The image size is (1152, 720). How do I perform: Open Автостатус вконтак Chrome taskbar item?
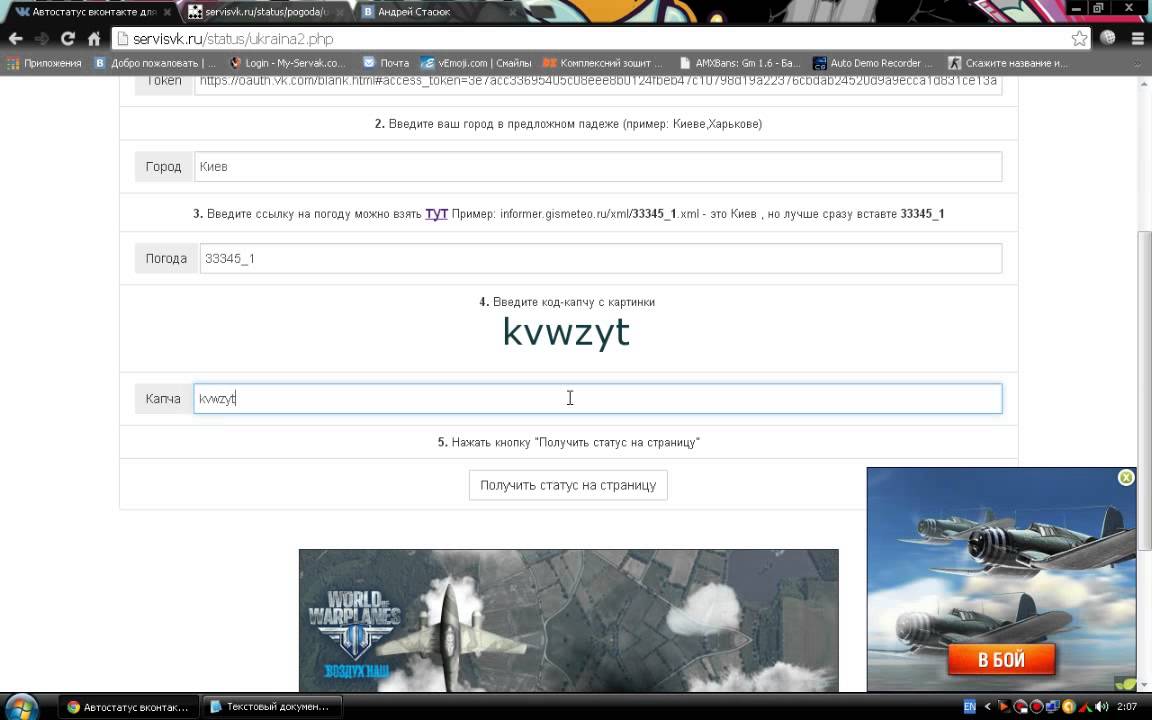click(x=128, y=707)
